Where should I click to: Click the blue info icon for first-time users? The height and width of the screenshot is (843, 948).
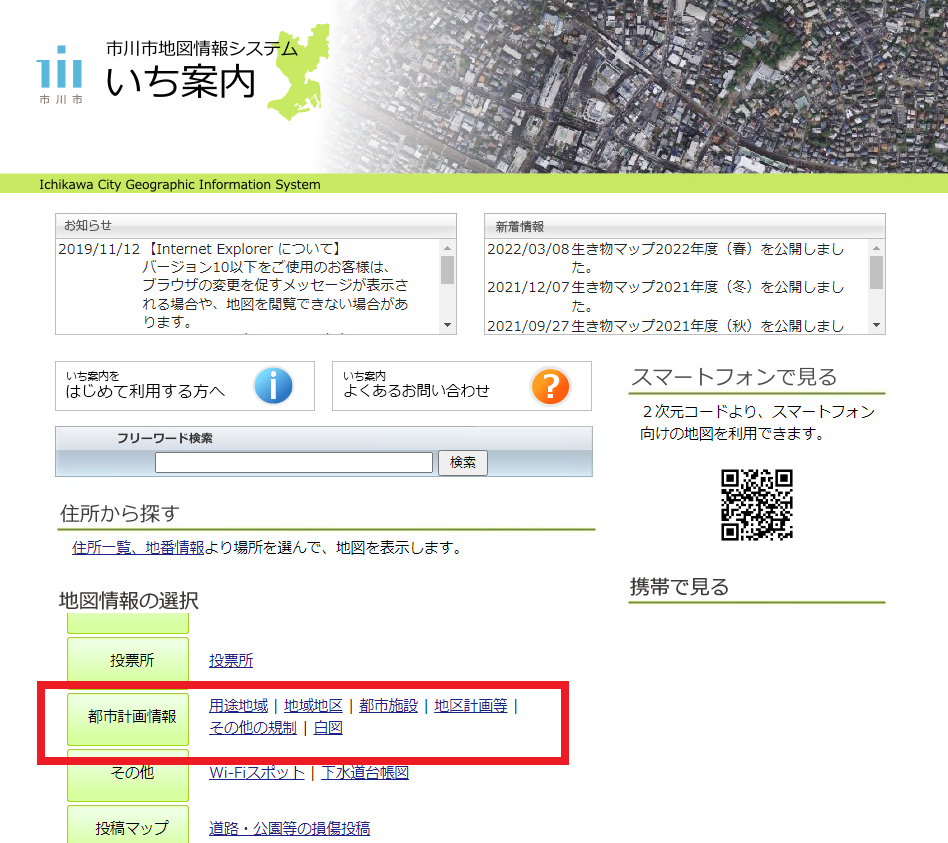point(273,386)
